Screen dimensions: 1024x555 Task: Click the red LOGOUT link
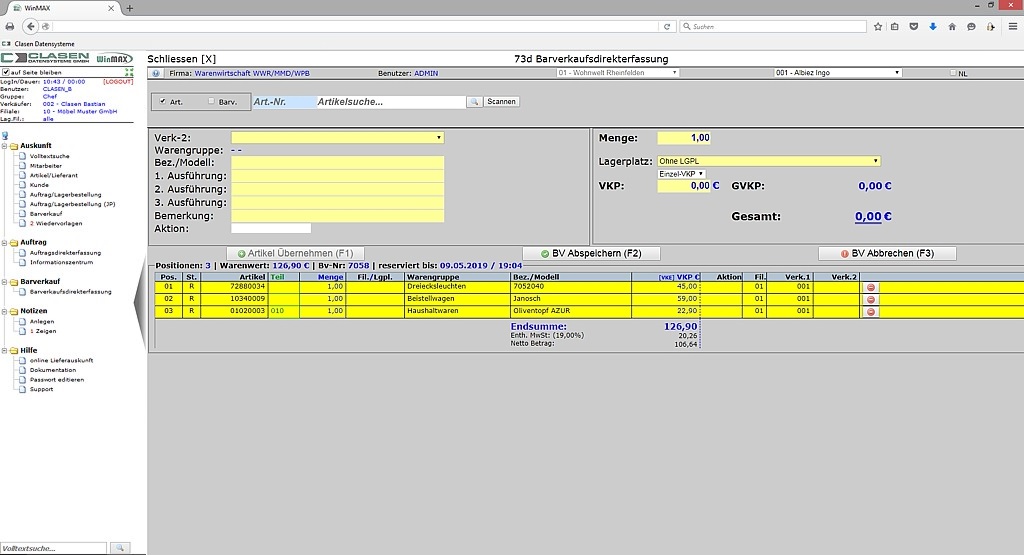118,82
